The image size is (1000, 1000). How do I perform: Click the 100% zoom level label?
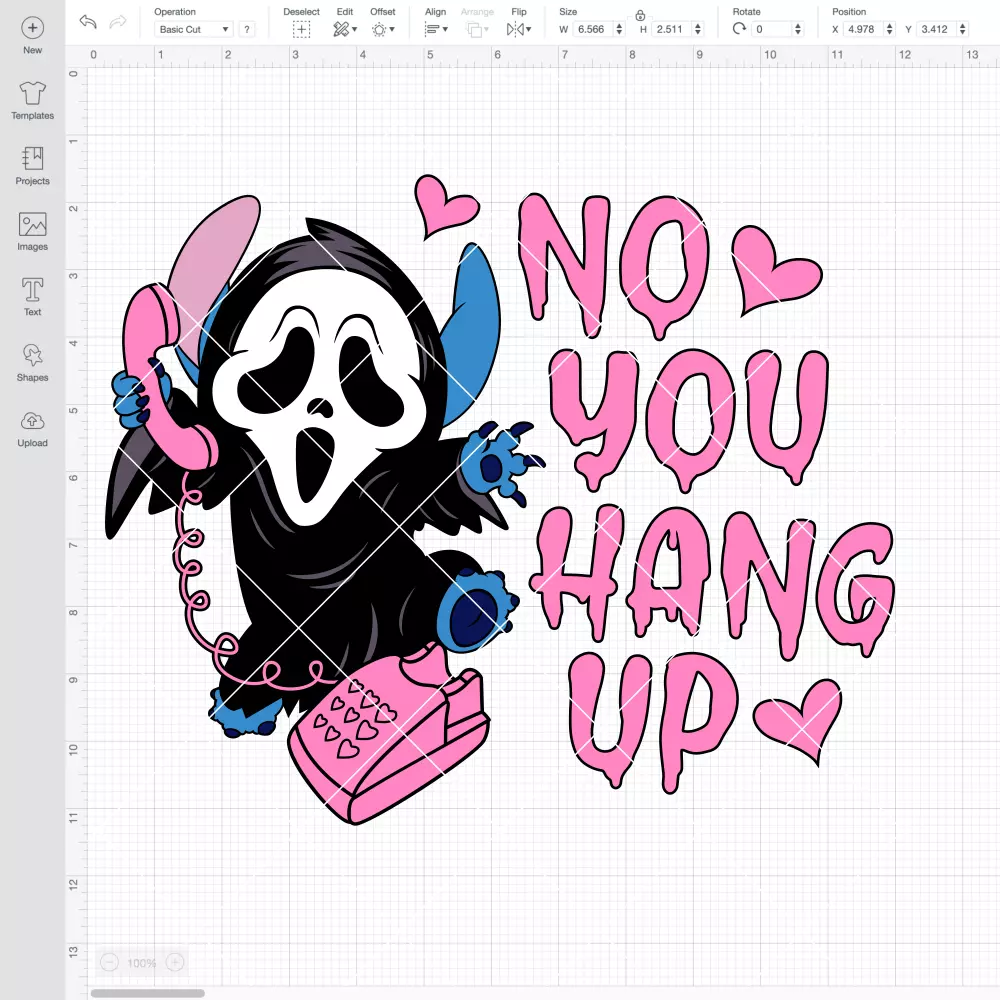(x=142, y=963)
